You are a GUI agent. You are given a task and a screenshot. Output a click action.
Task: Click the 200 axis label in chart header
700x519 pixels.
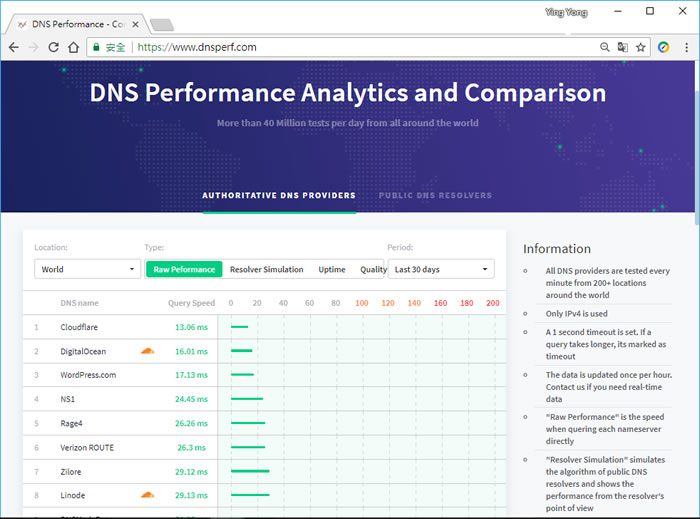[492, 303]
